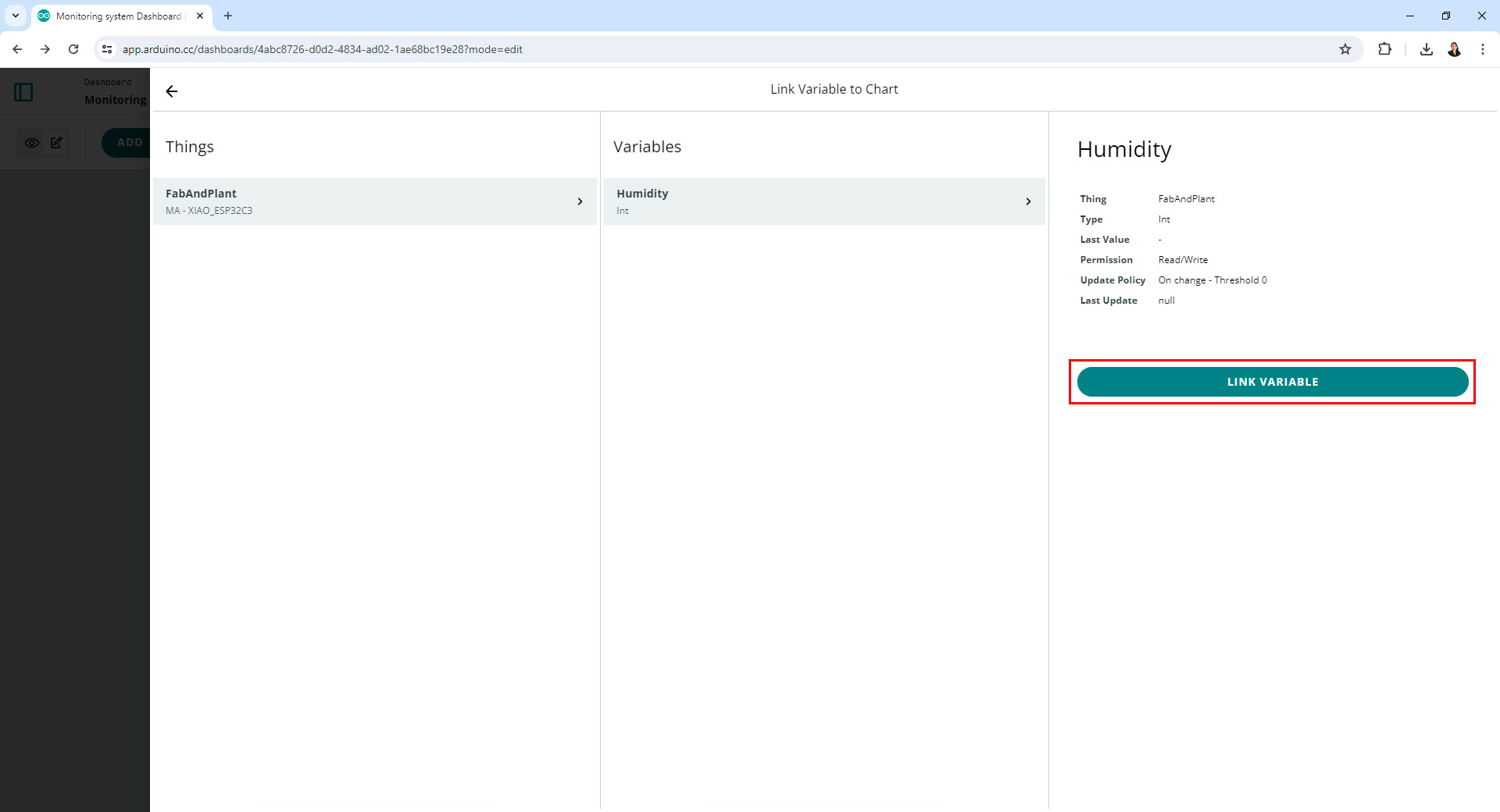Click the Things column heading

coord(190,147)
